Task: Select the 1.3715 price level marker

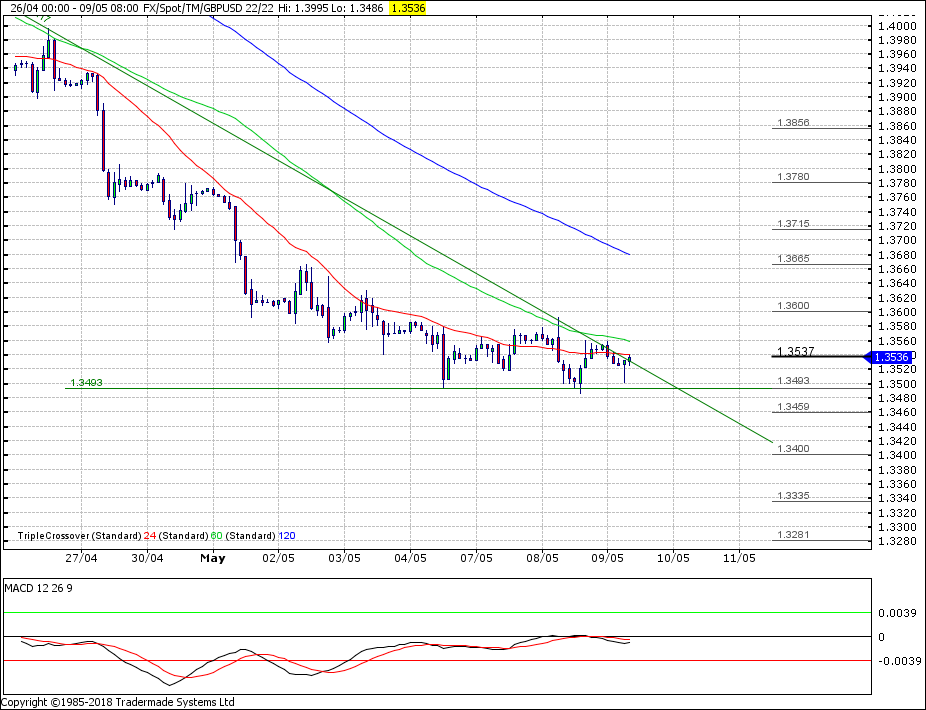Action: tap(792, 224)
